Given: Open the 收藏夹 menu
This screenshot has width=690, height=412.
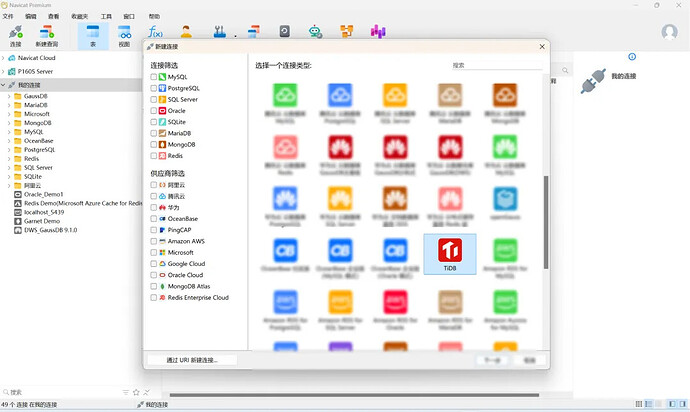Looking at the screenshot, I should point(80,16).
